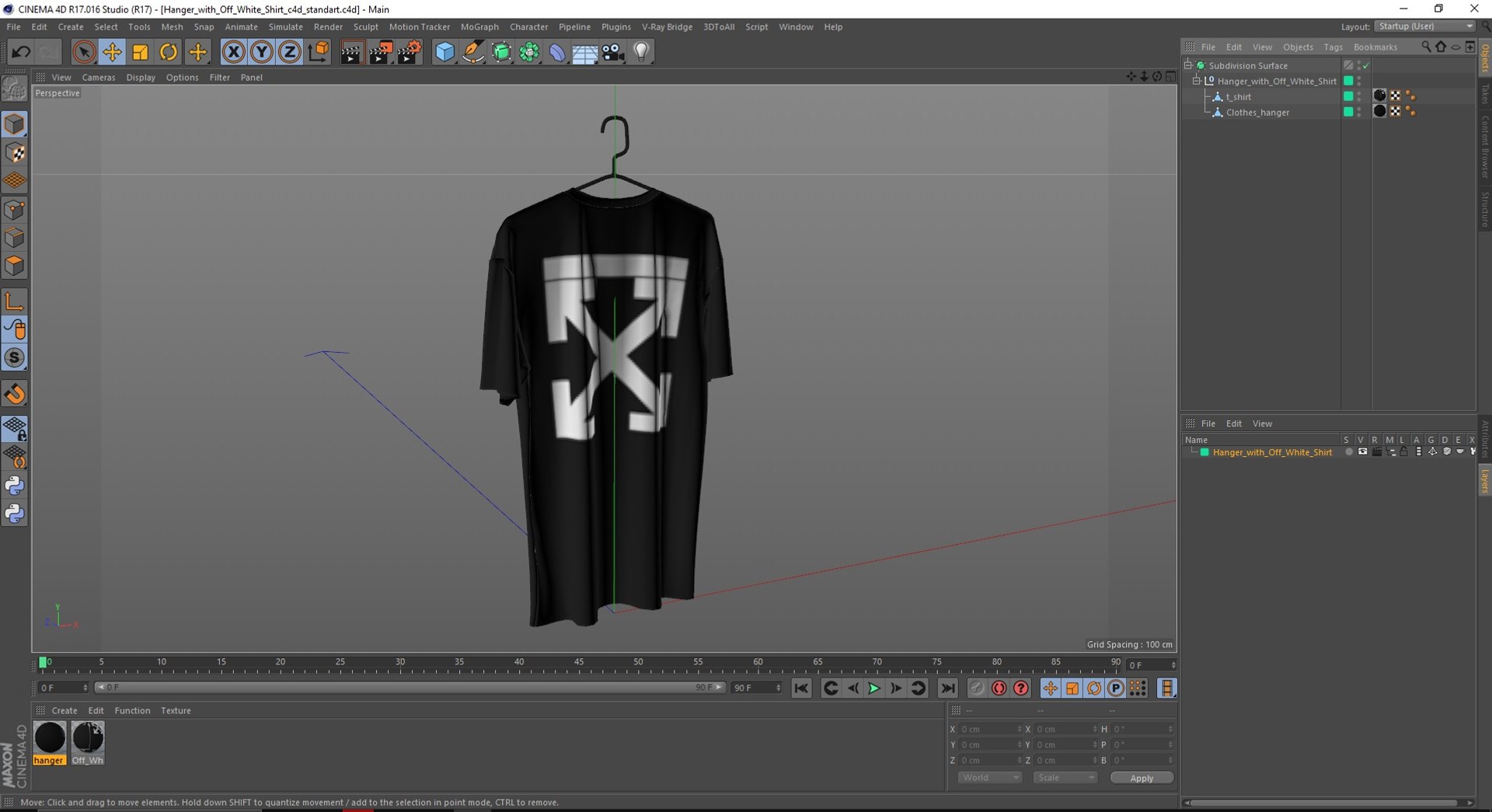1492x812 pixels.
Task: Click the X position input field
Action: (x=991, y=730)
